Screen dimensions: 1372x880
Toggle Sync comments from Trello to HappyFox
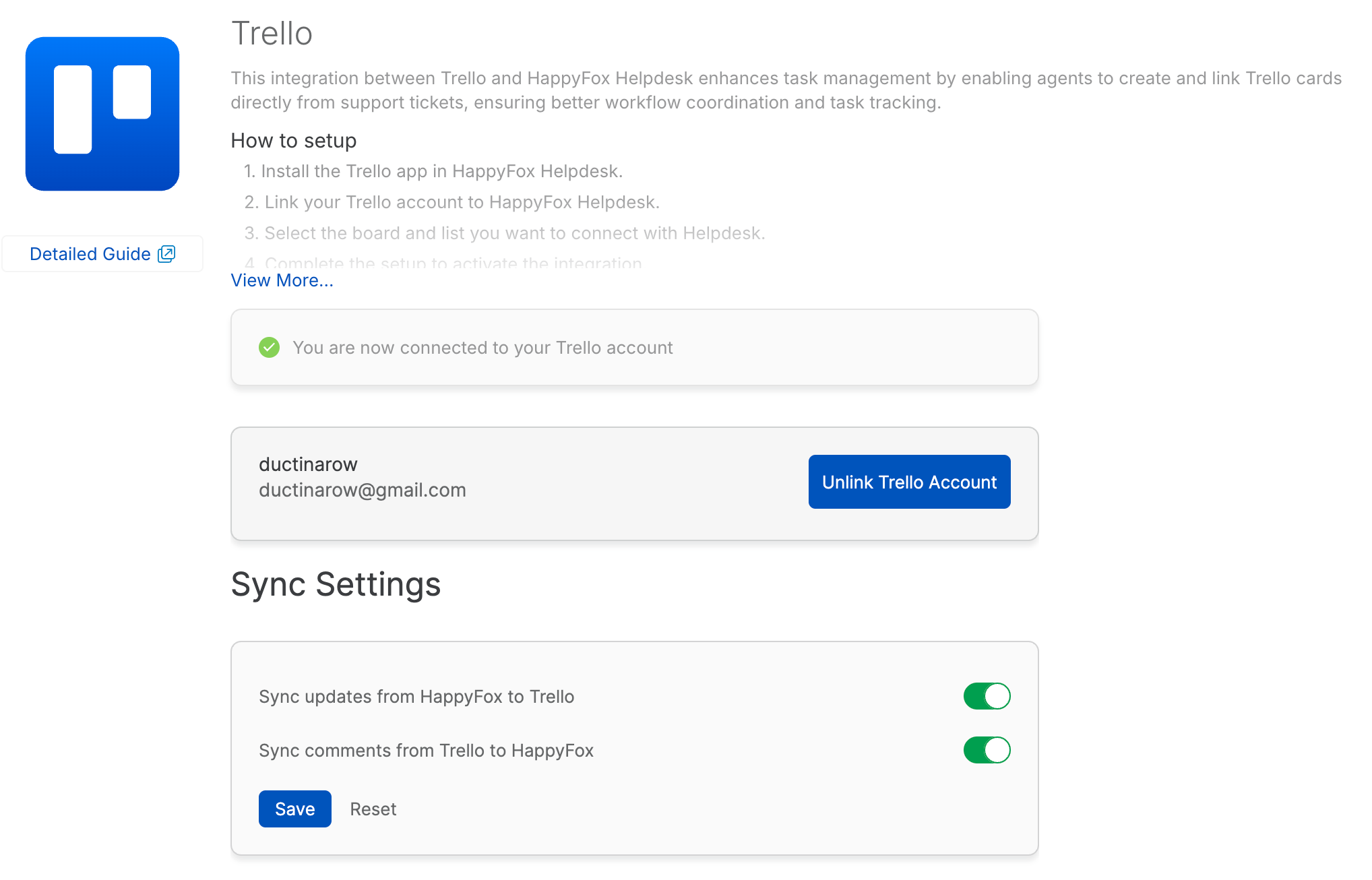point(987,750)
